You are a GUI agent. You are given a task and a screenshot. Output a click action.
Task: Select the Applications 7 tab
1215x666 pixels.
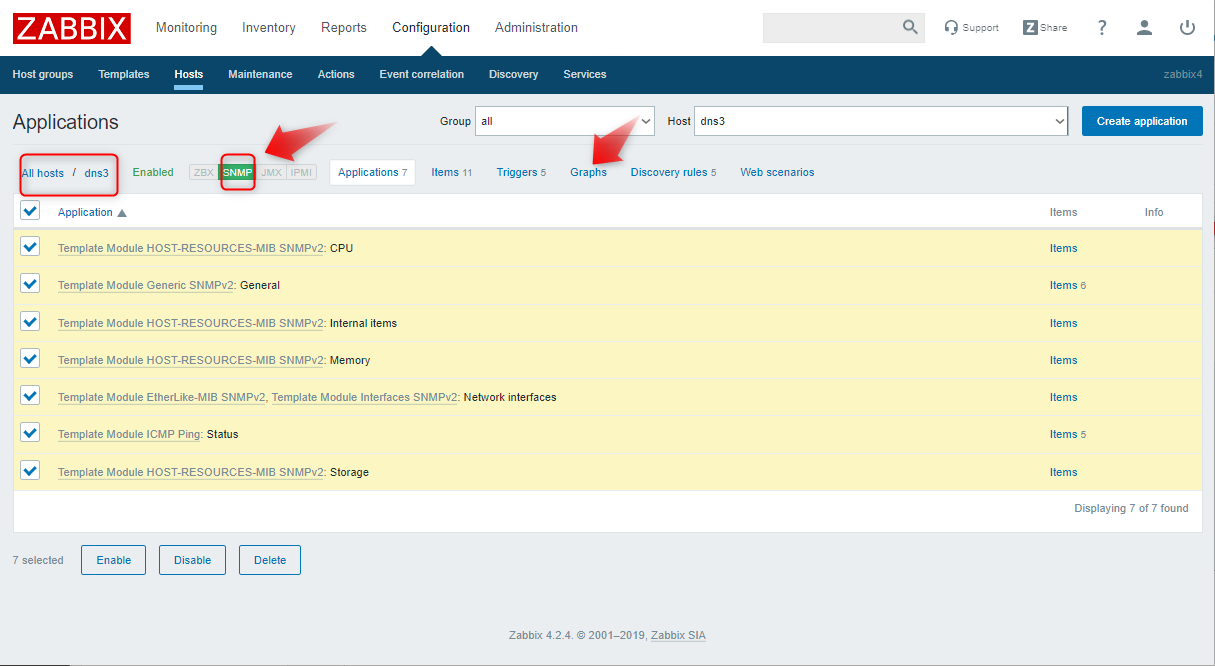pos(372,172)
